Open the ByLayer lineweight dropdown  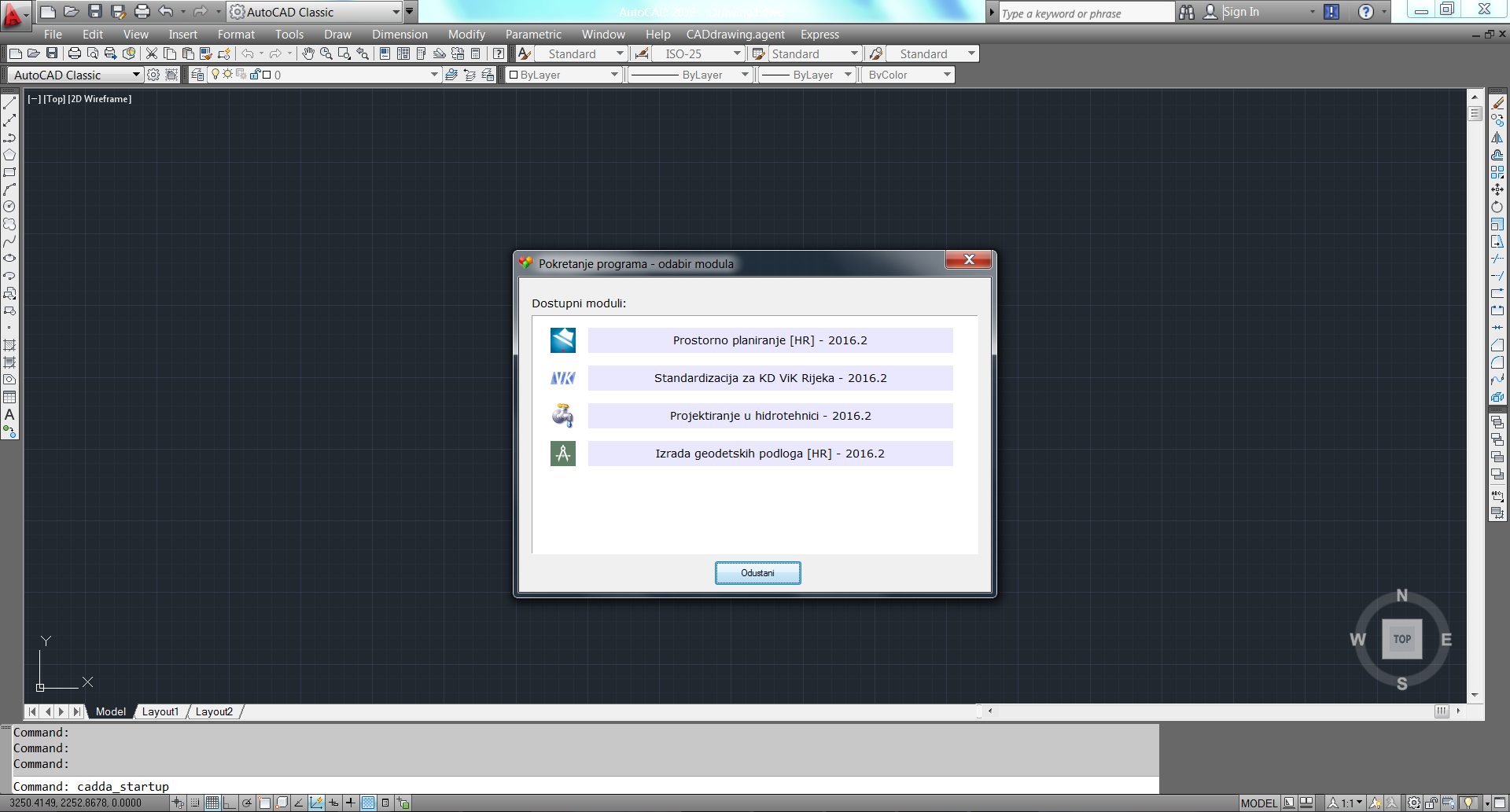[x=807, y=75]
